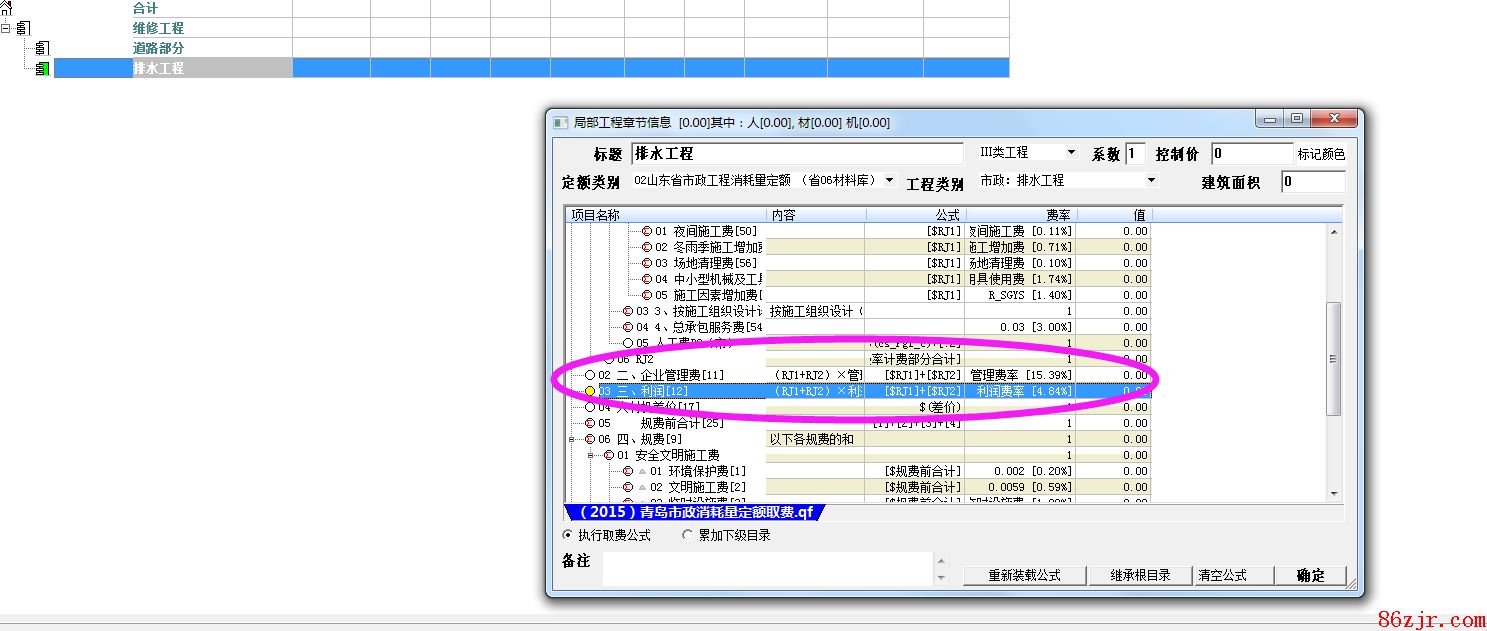Open the III类工程 category dropdown
Image resolution: width=1487 pixels, height=631 pixels.
point(1071,153)
